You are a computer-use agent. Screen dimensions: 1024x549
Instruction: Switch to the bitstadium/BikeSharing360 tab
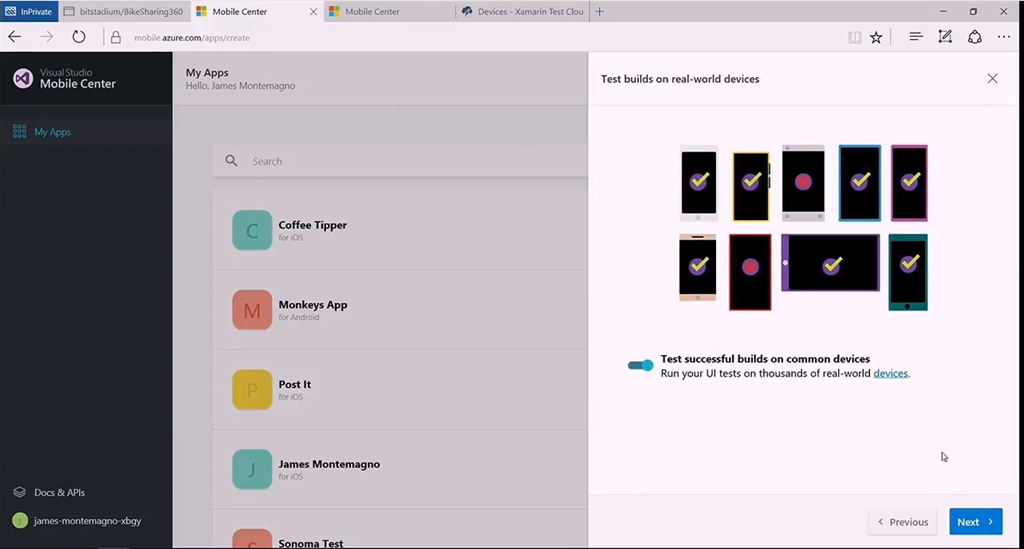point(124,11)
